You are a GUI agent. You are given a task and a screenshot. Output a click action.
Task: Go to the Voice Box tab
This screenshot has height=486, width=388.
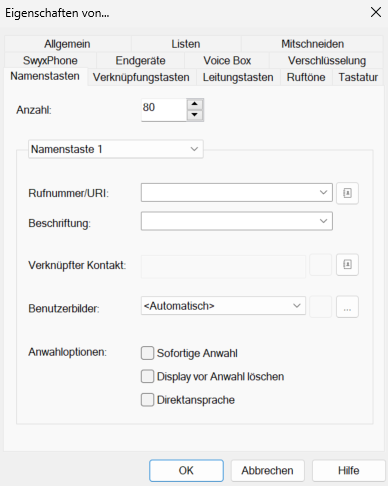pos(227,61)
